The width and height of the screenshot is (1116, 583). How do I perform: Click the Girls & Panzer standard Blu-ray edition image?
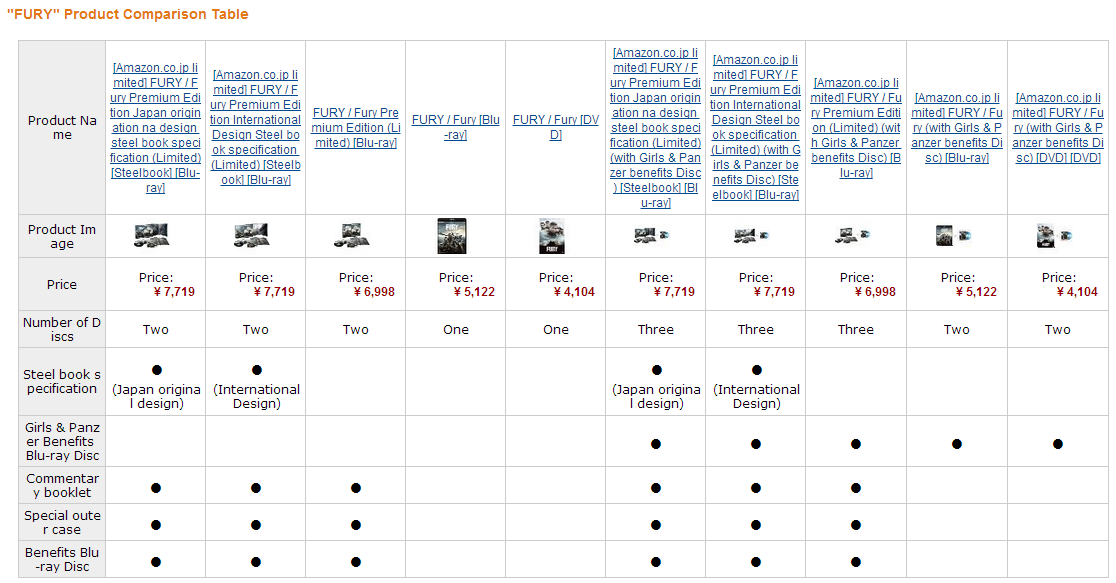pos(954,236)
